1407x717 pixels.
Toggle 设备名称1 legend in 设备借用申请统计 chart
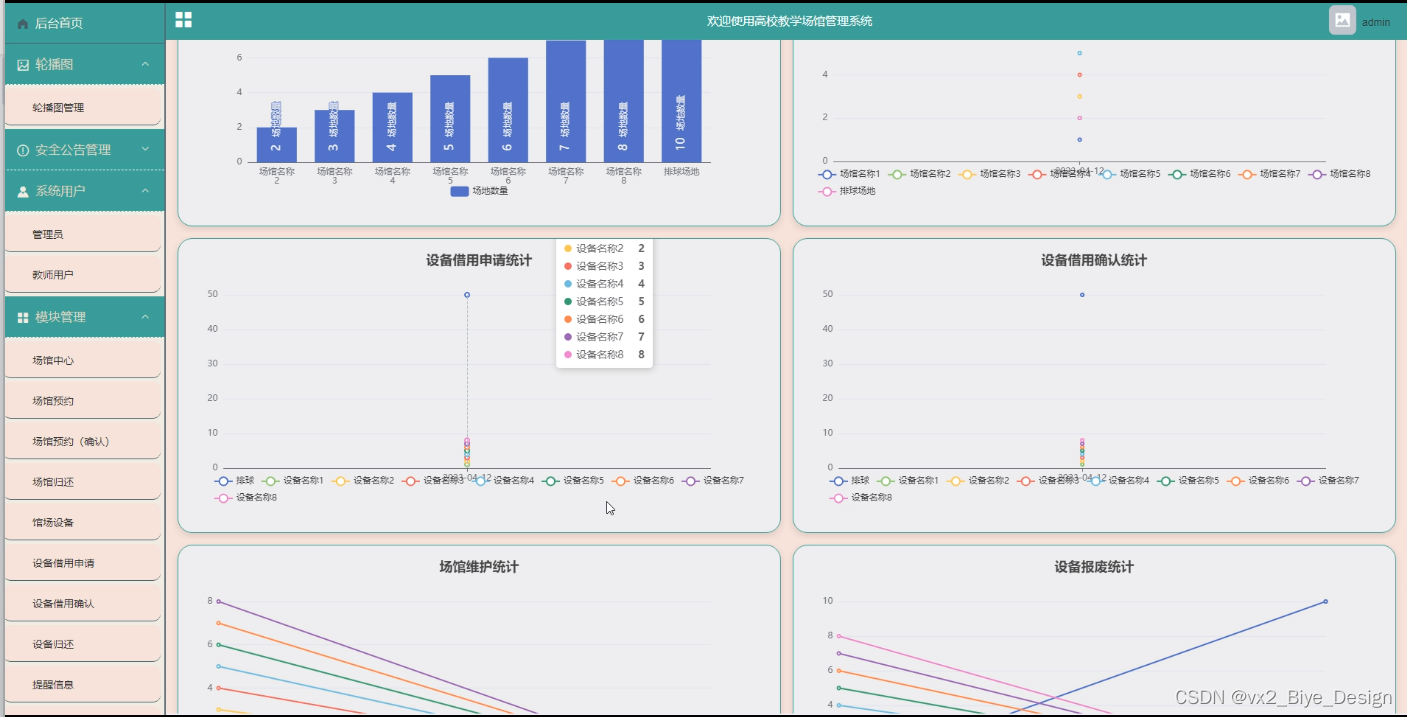[292, 481]
